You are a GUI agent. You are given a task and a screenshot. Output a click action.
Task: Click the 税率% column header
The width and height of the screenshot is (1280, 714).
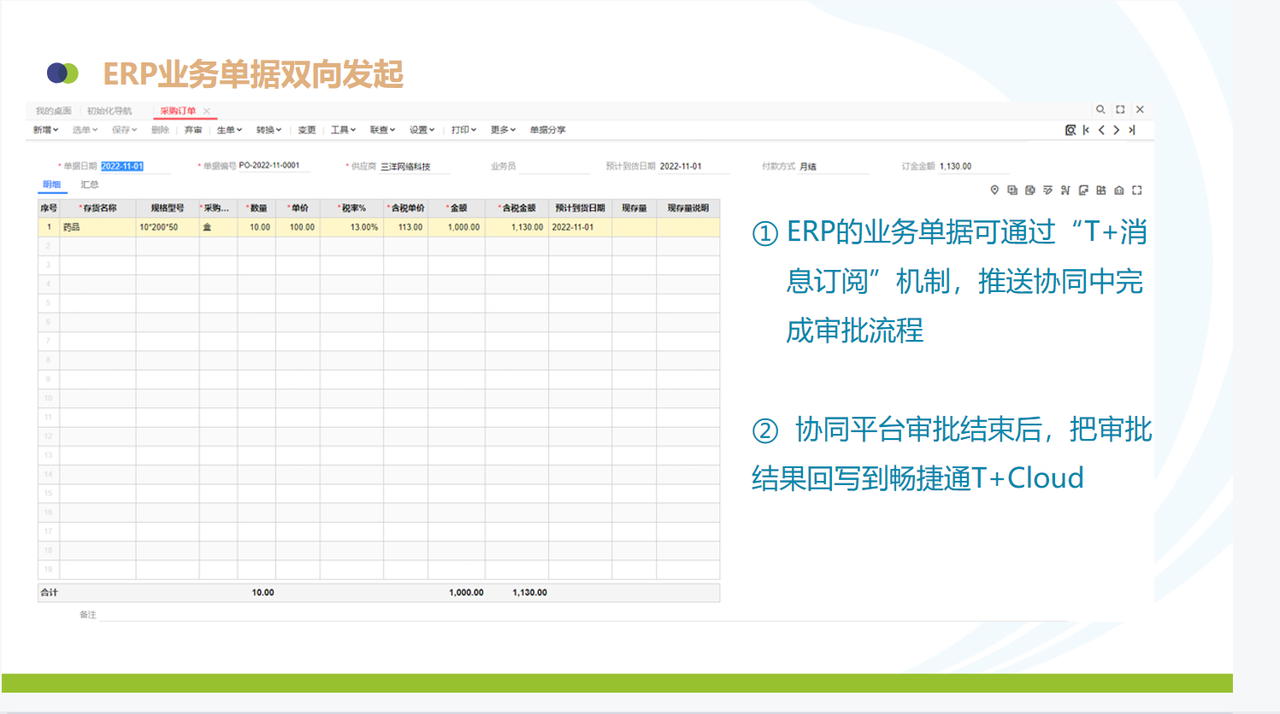(352, 208)
